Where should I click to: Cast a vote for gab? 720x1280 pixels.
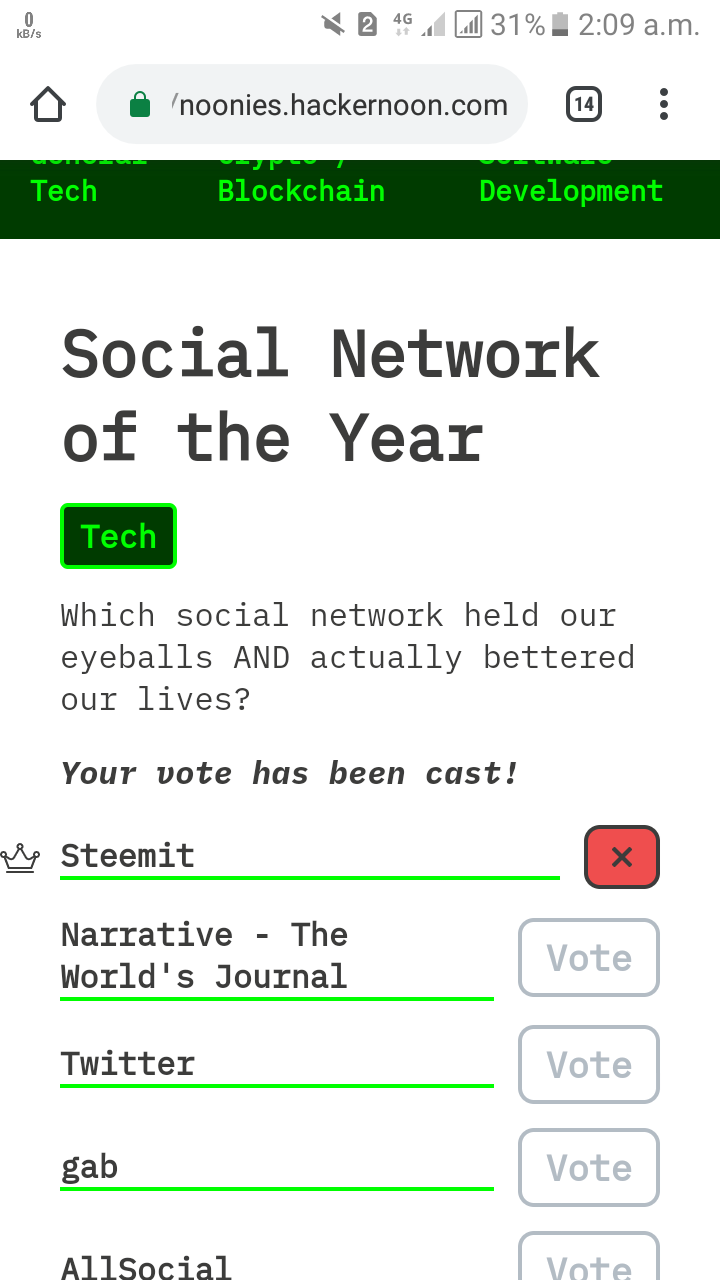[x=589, y=1167]
